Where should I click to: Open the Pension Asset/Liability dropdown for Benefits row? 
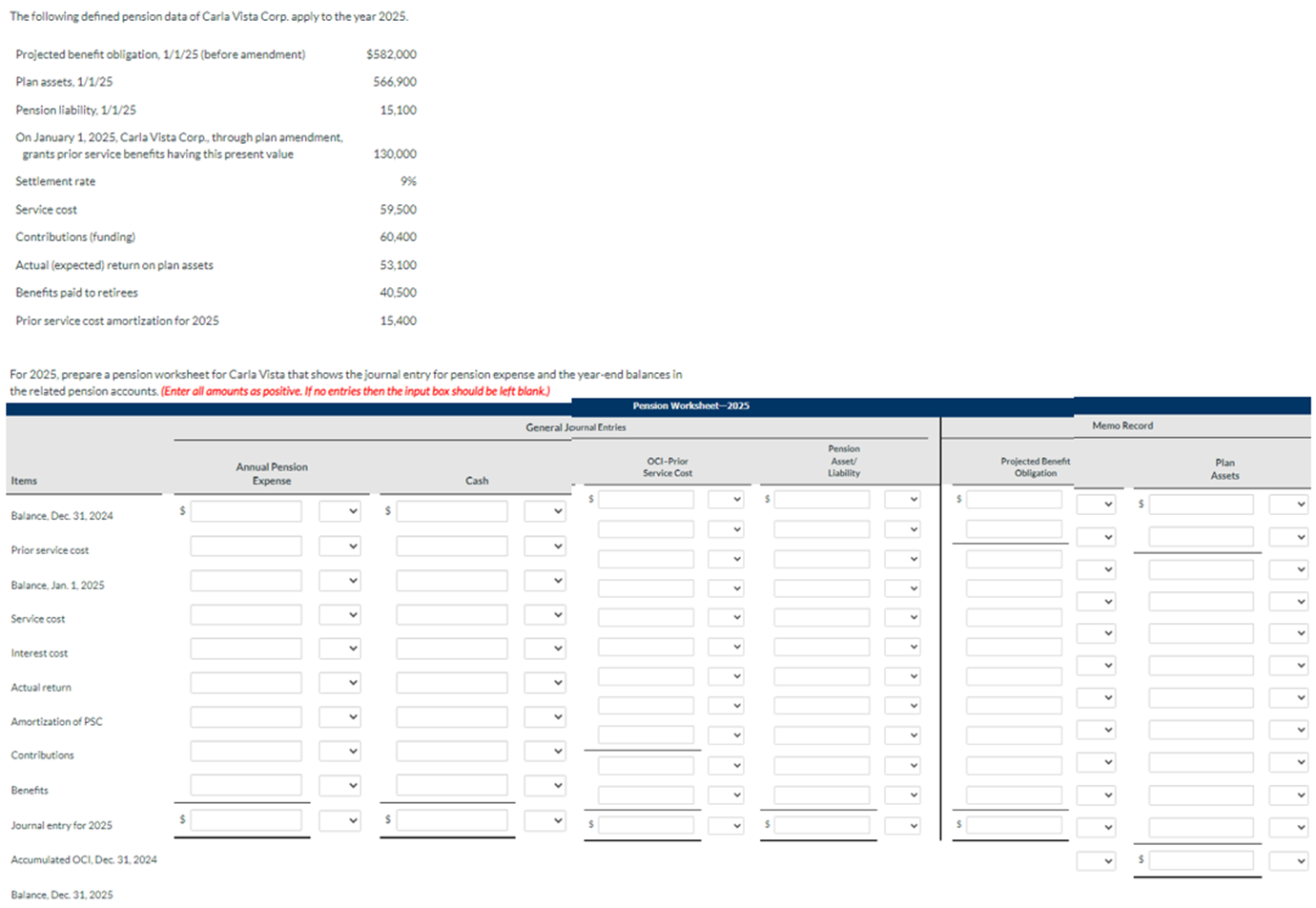click(902, 794)
